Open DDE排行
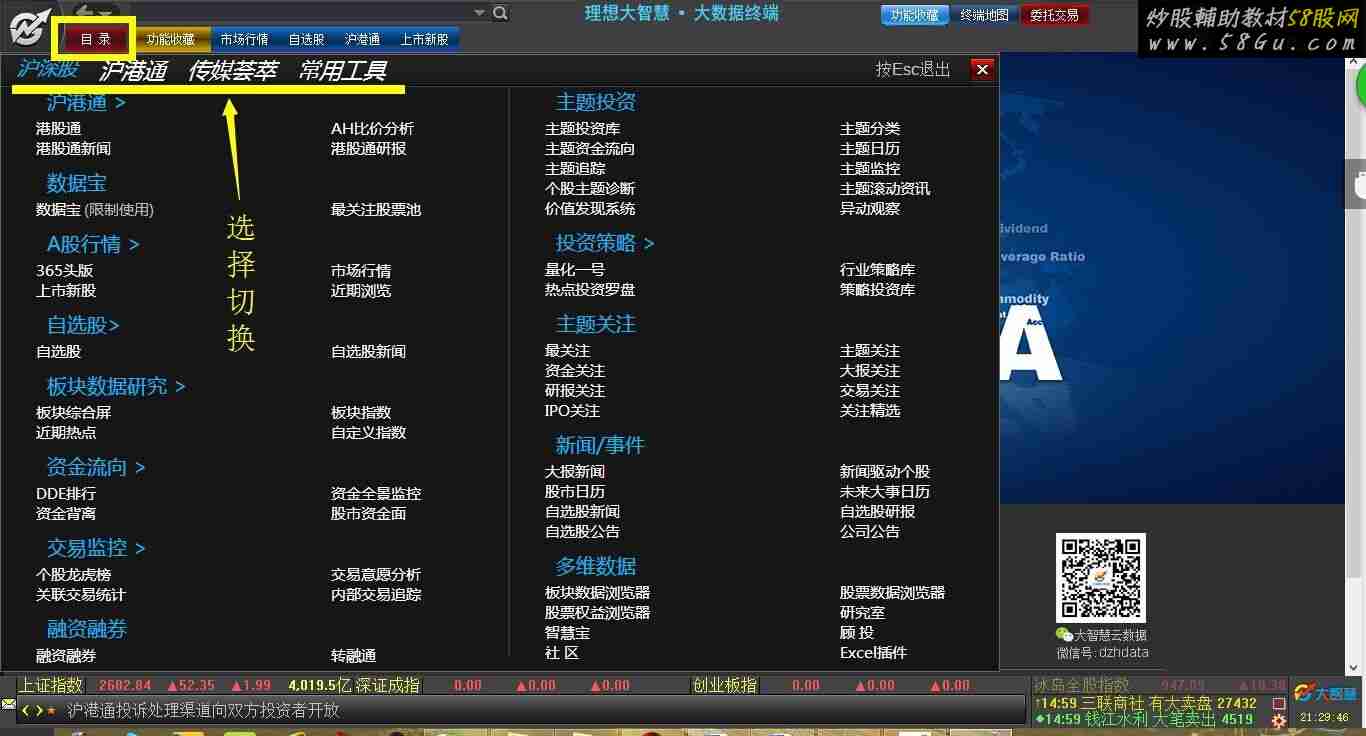Screen dimensions: 1366x736 coord(66,493)
